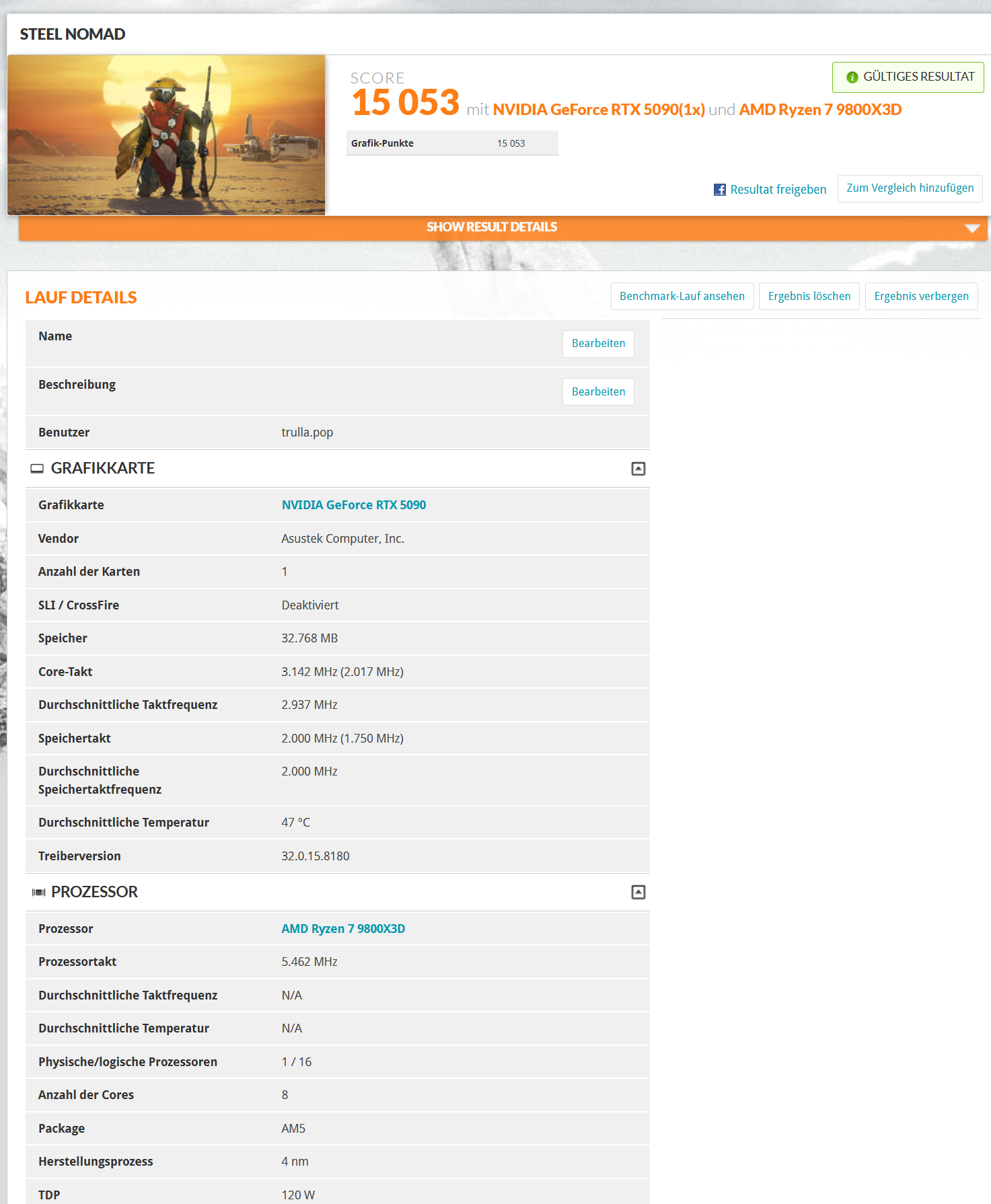The width and height of the screenshot is (991, 1204).
Task: Click username trulla.pop
Action: [x=307, y=432]
